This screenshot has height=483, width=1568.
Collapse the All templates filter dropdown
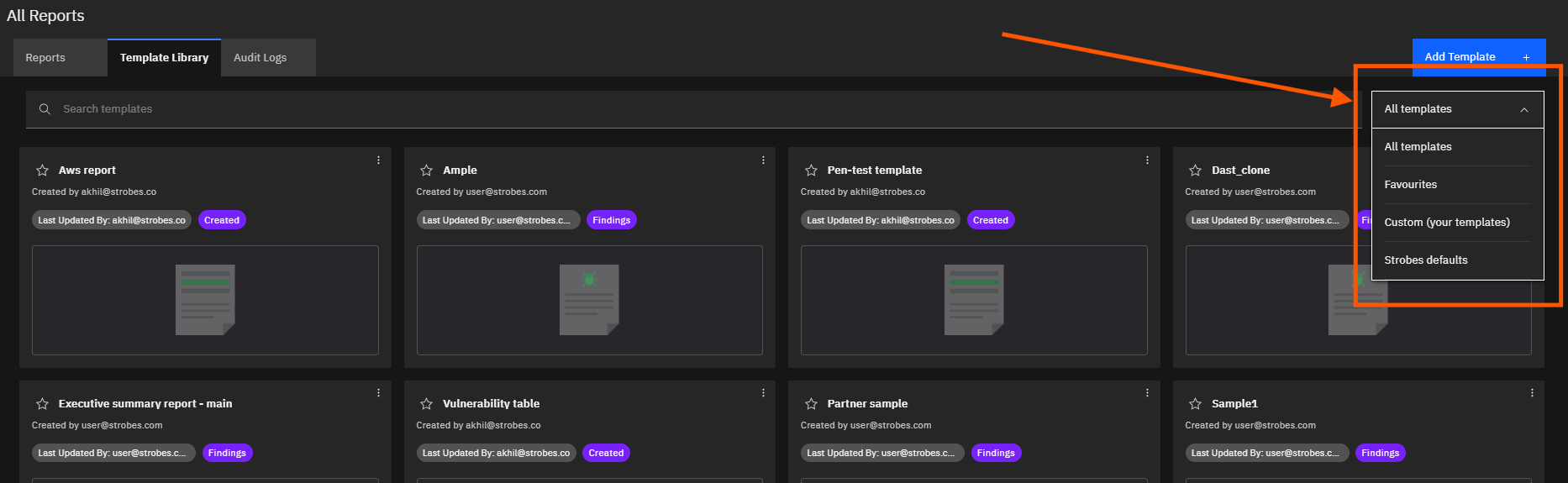tap(1457, 109)
